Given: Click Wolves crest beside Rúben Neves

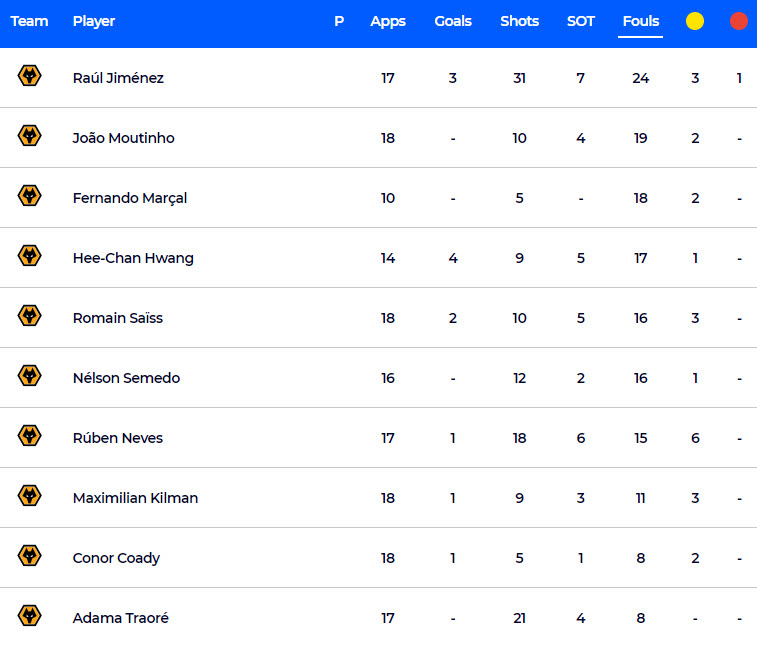Looking at the screenshot, I should (29, 436).
